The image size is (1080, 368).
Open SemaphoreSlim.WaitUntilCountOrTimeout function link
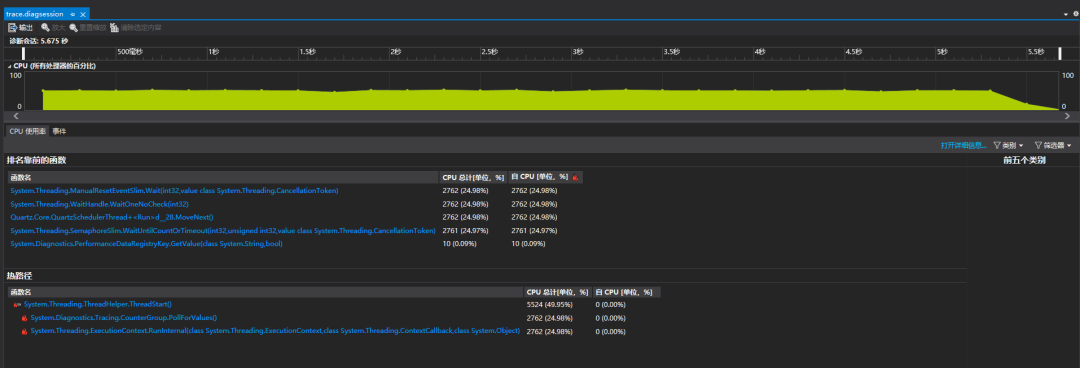222,230
